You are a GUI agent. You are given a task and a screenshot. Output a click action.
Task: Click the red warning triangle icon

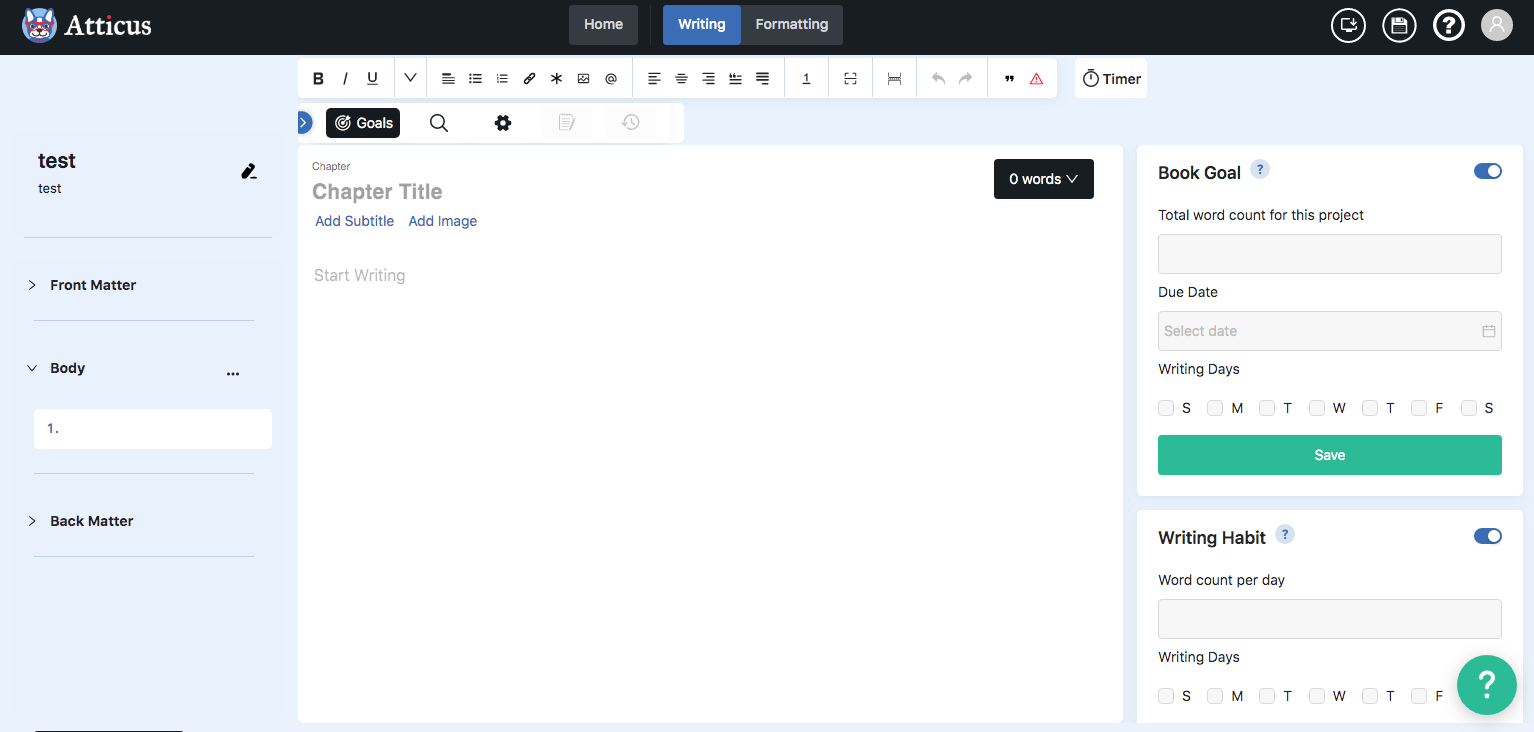1036,78
